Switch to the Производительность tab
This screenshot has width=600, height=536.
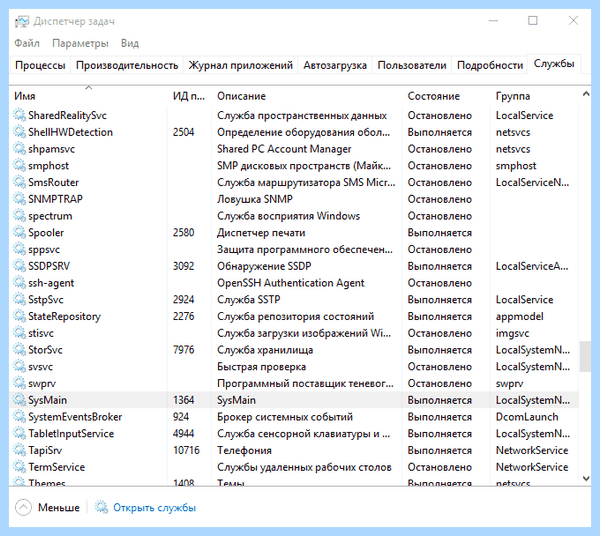click(x=127, y=65)
